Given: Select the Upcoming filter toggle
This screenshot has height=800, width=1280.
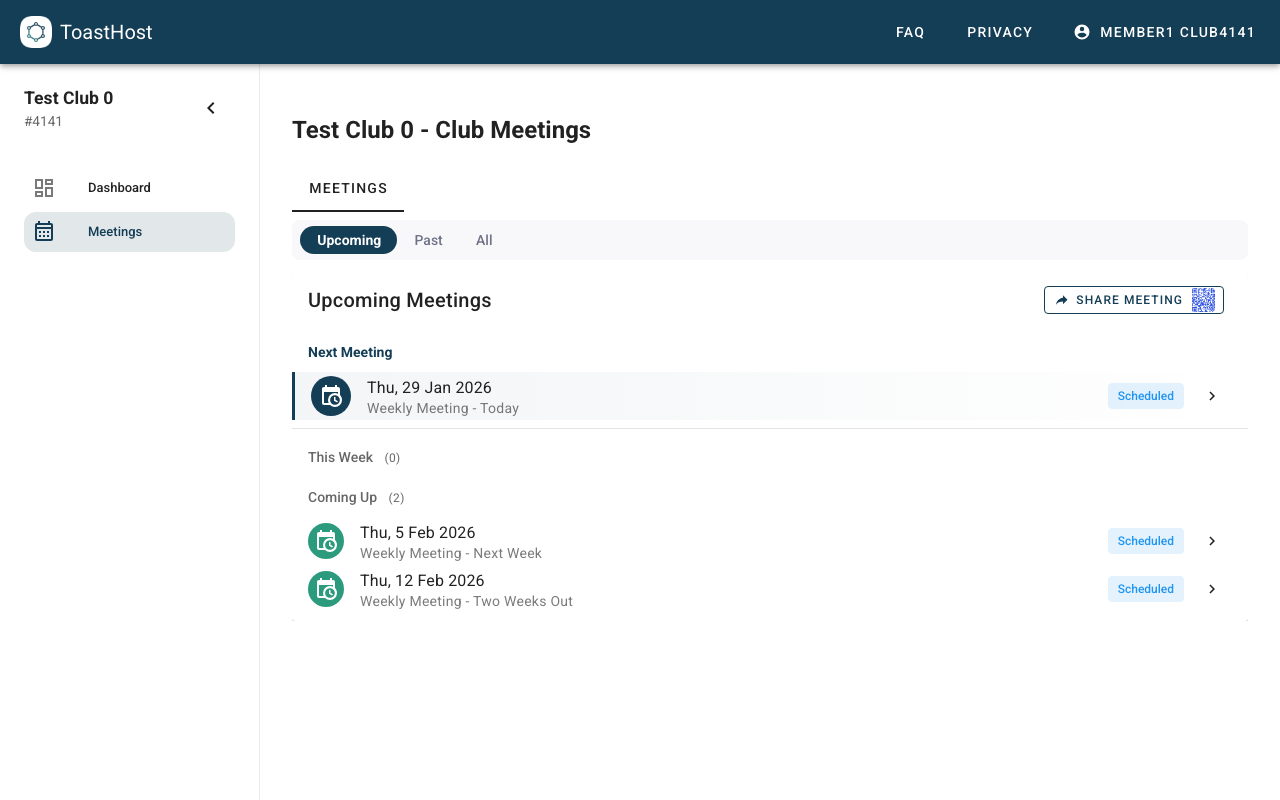Looking at the screenshot, I should click(348, 240).
